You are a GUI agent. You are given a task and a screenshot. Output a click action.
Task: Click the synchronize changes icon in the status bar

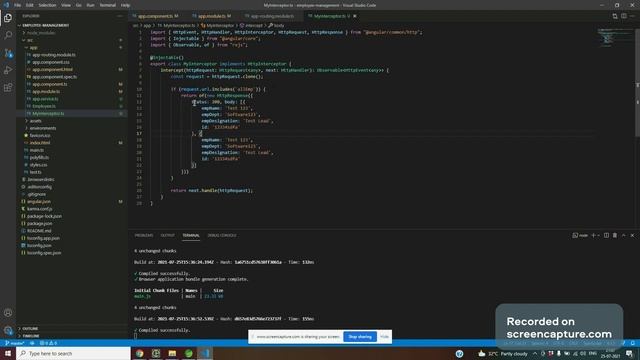click(x=32, y=343)
